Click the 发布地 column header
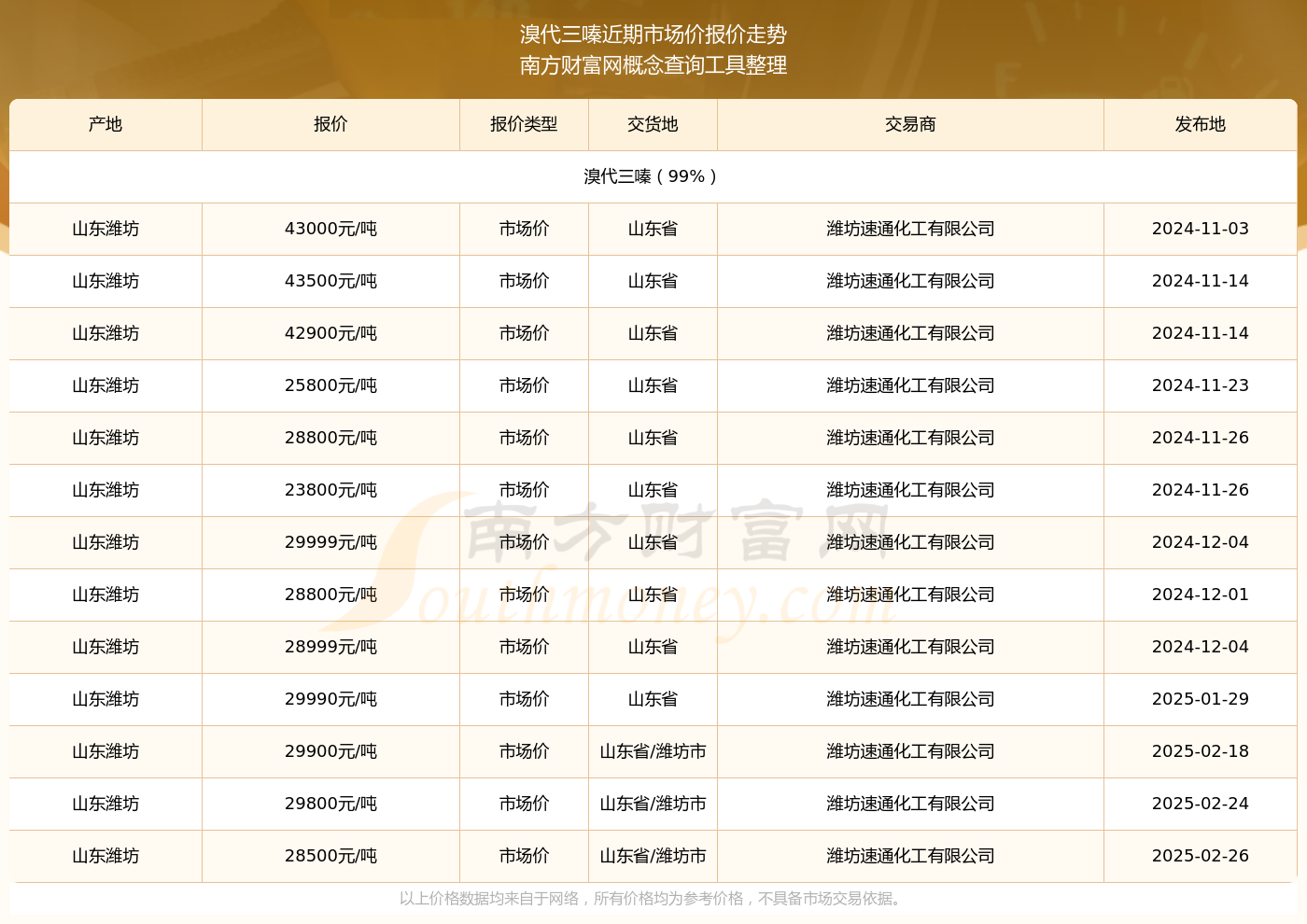 click(x=1200, y=124)
